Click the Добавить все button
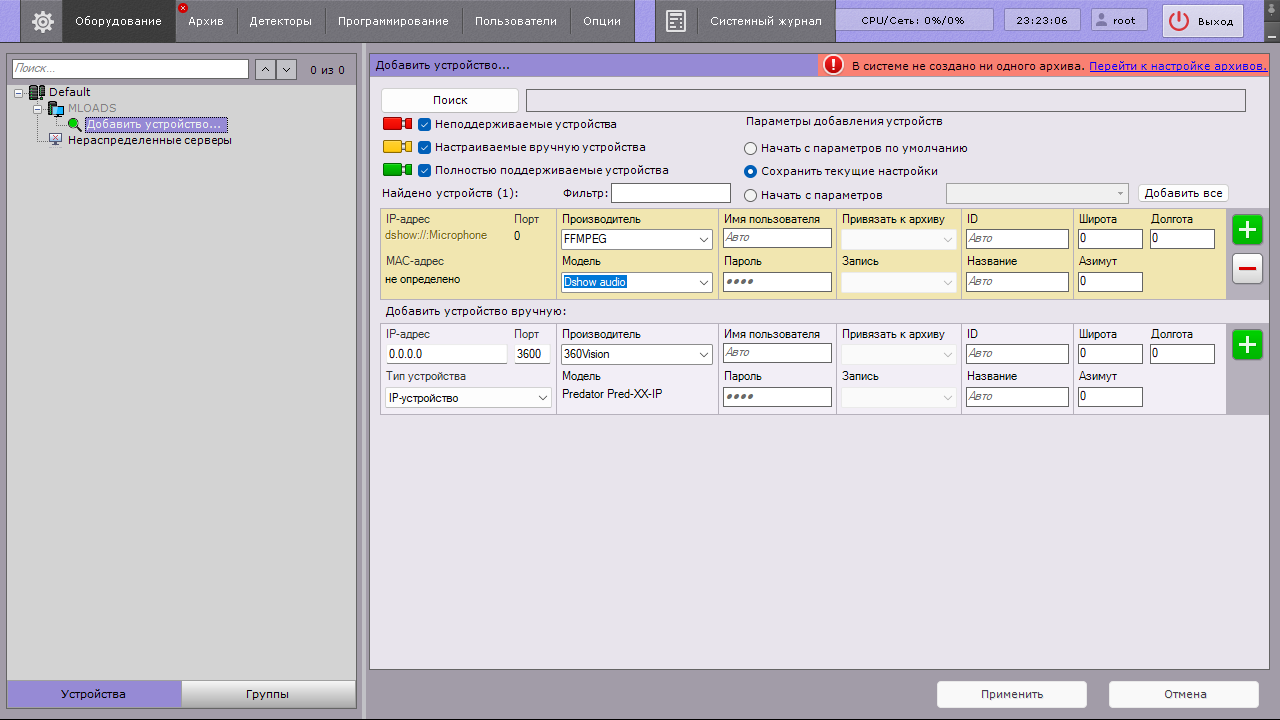 [1183, 193]
